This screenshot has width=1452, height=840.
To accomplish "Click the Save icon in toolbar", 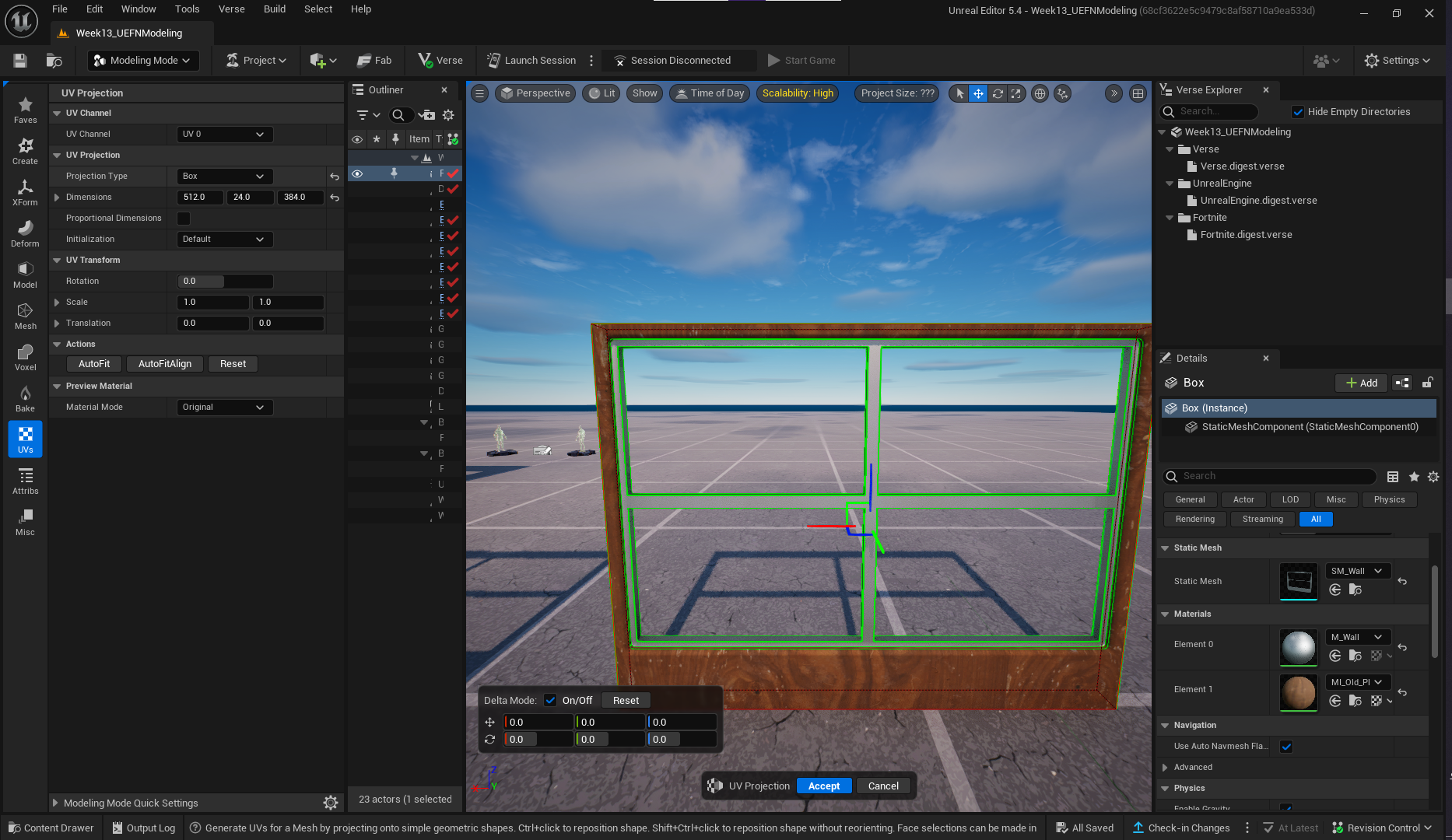I will [20, 60].
